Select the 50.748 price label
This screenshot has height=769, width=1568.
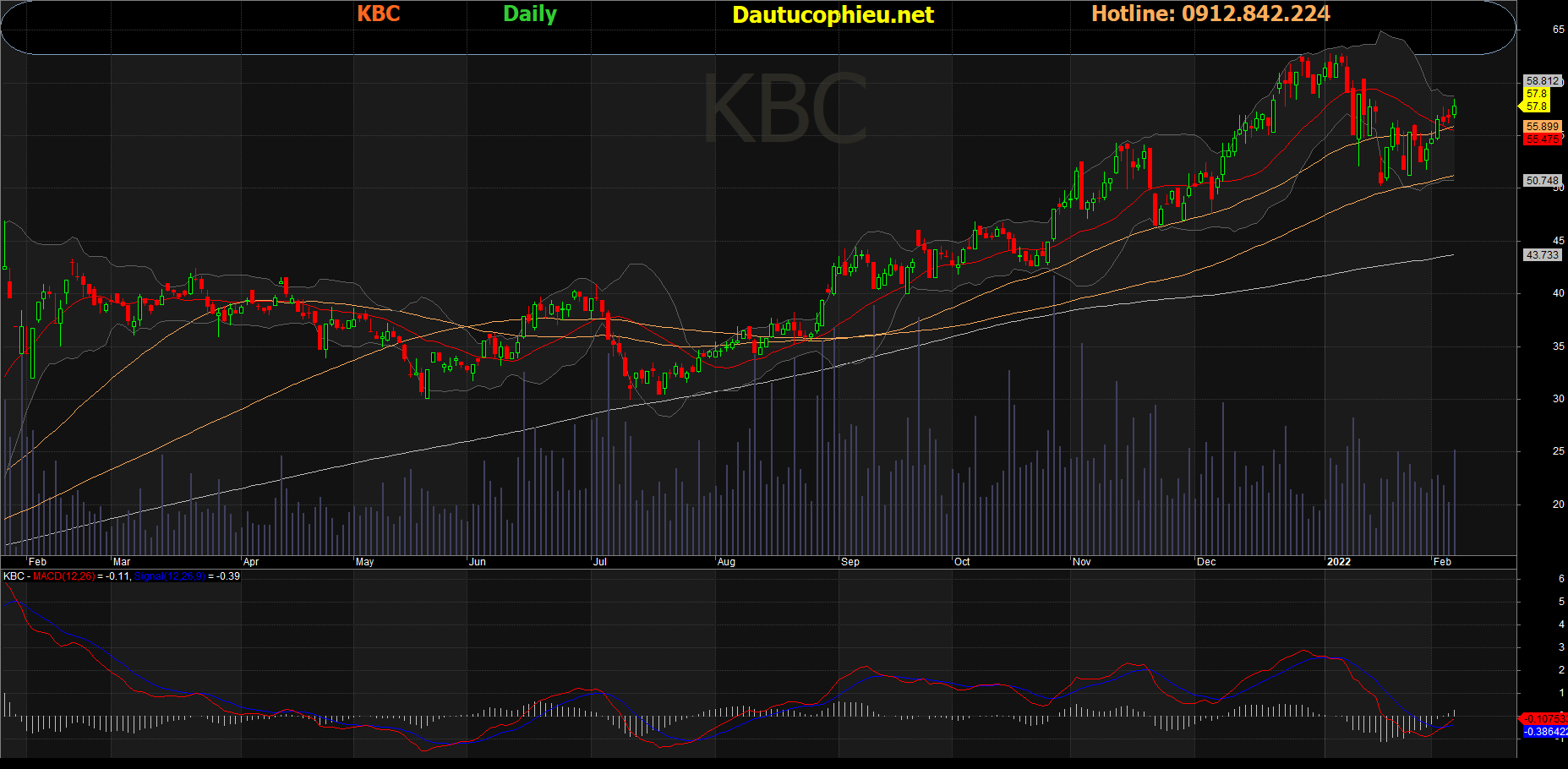click(1542, 181)
